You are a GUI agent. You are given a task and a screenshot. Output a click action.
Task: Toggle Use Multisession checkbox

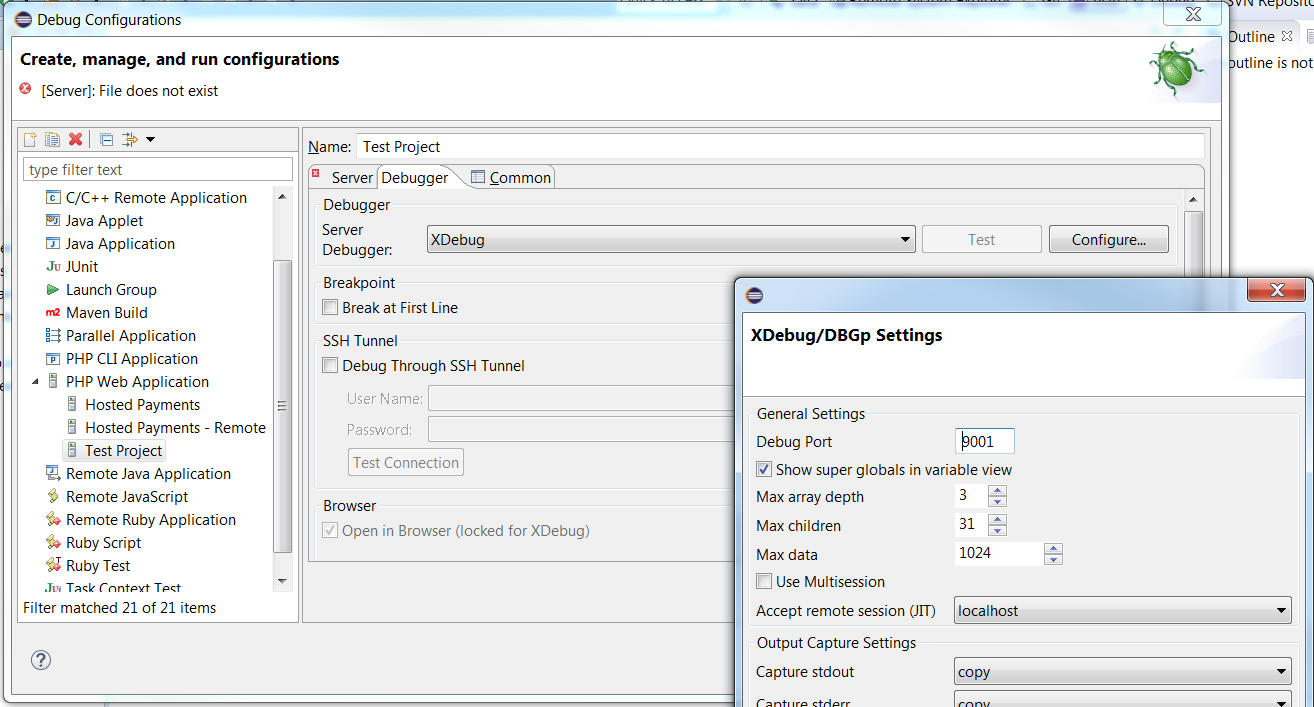pos(764,582)
